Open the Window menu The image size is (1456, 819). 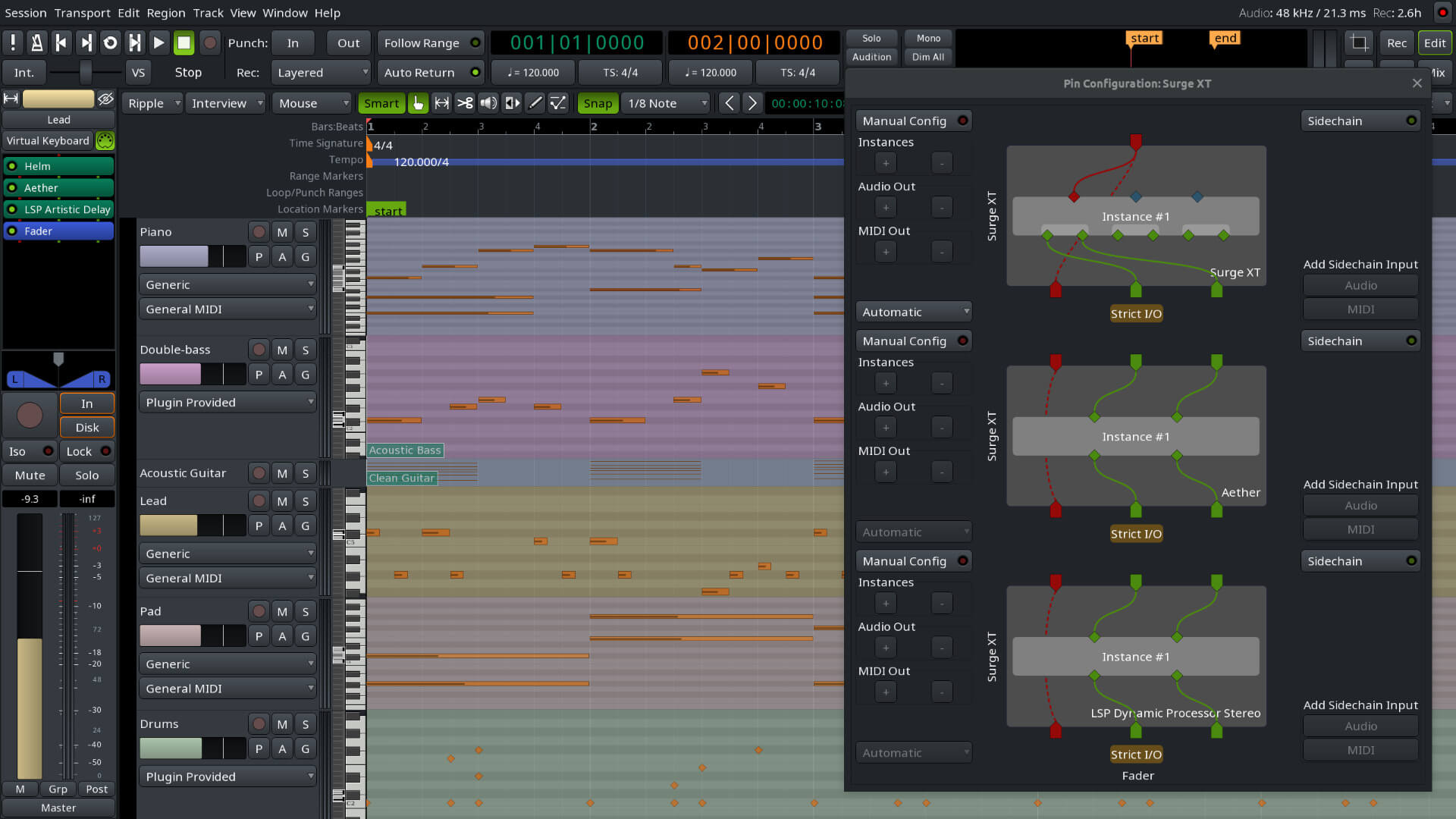click(285, 13)
